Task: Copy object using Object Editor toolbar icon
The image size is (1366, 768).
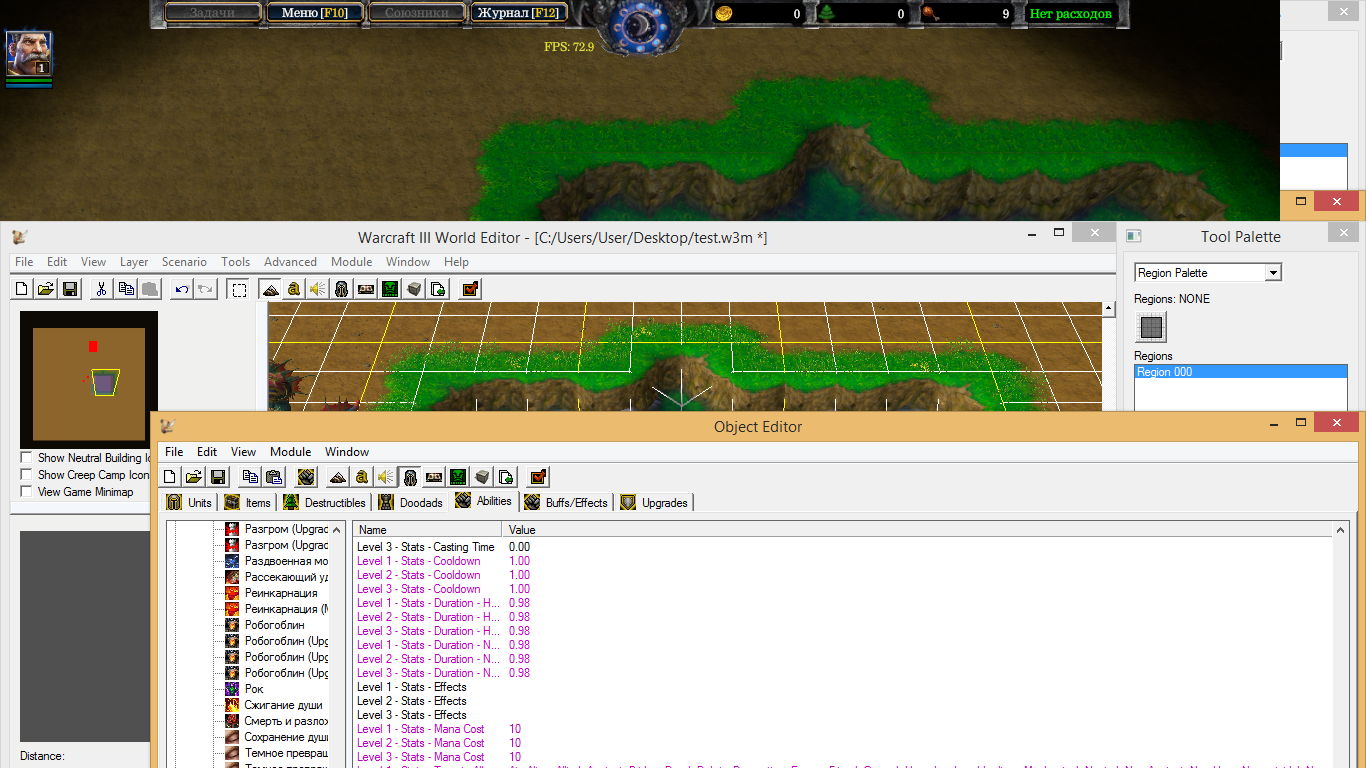Action: [x=250, y=477]
